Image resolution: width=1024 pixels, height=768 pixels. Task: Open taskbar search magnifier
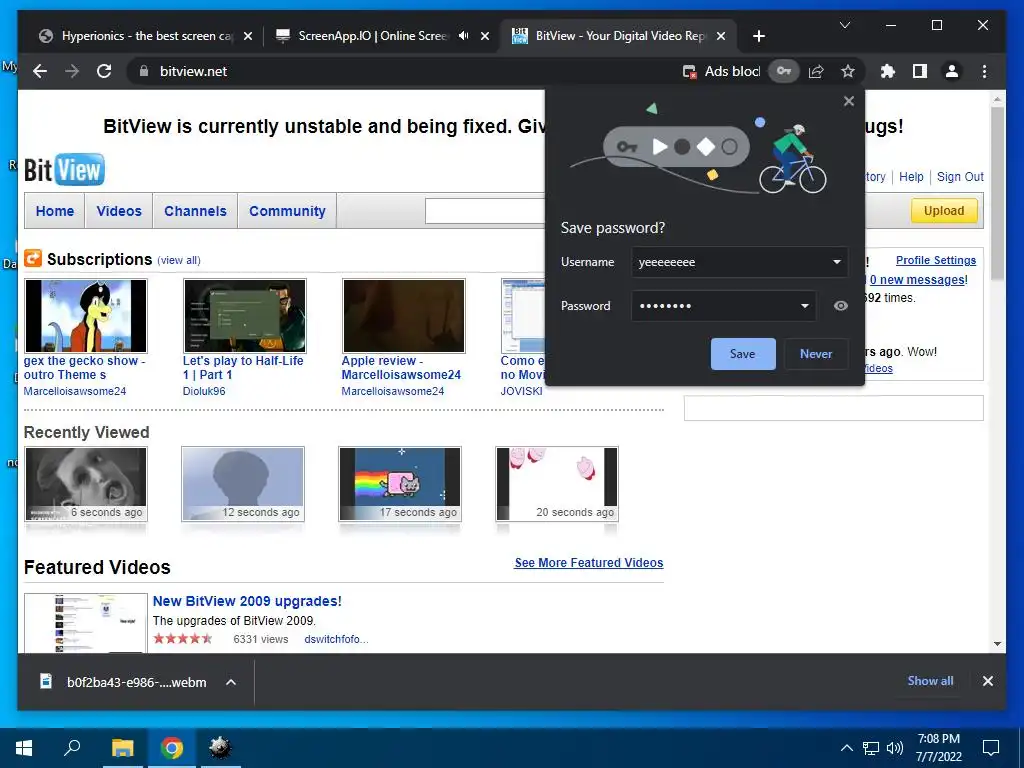coord(72,748)
